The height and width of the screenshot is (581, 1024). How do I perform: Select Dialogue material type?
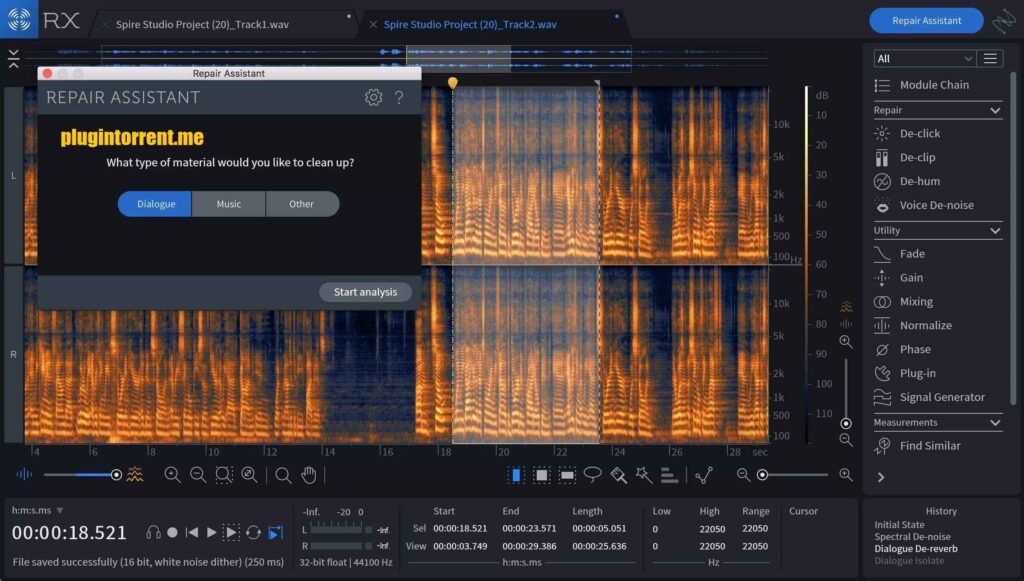coord(155,204)
